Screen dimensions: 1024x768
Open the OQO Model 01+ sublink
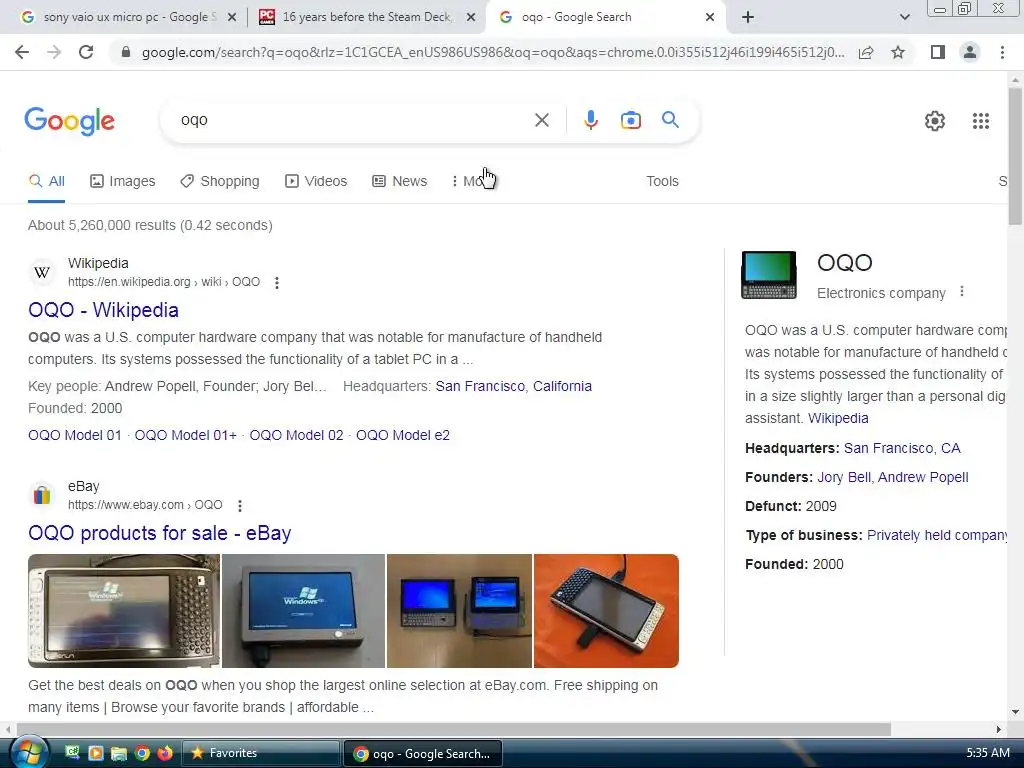click(185, 435)
